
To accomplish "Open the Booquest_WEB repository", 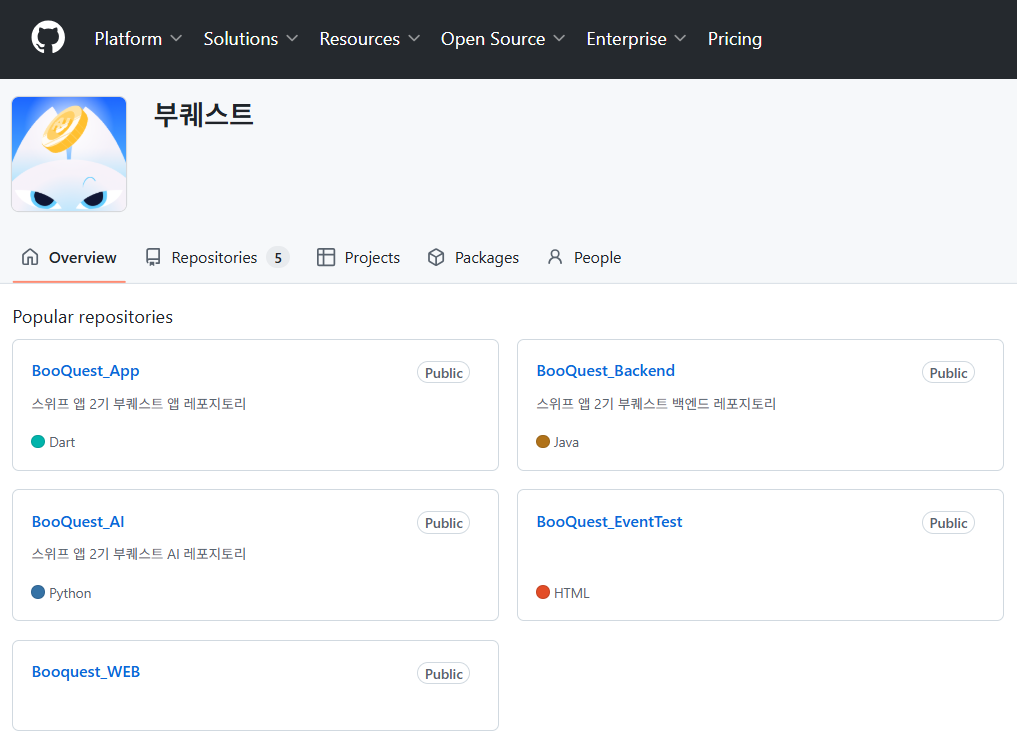I will (86, 672).
